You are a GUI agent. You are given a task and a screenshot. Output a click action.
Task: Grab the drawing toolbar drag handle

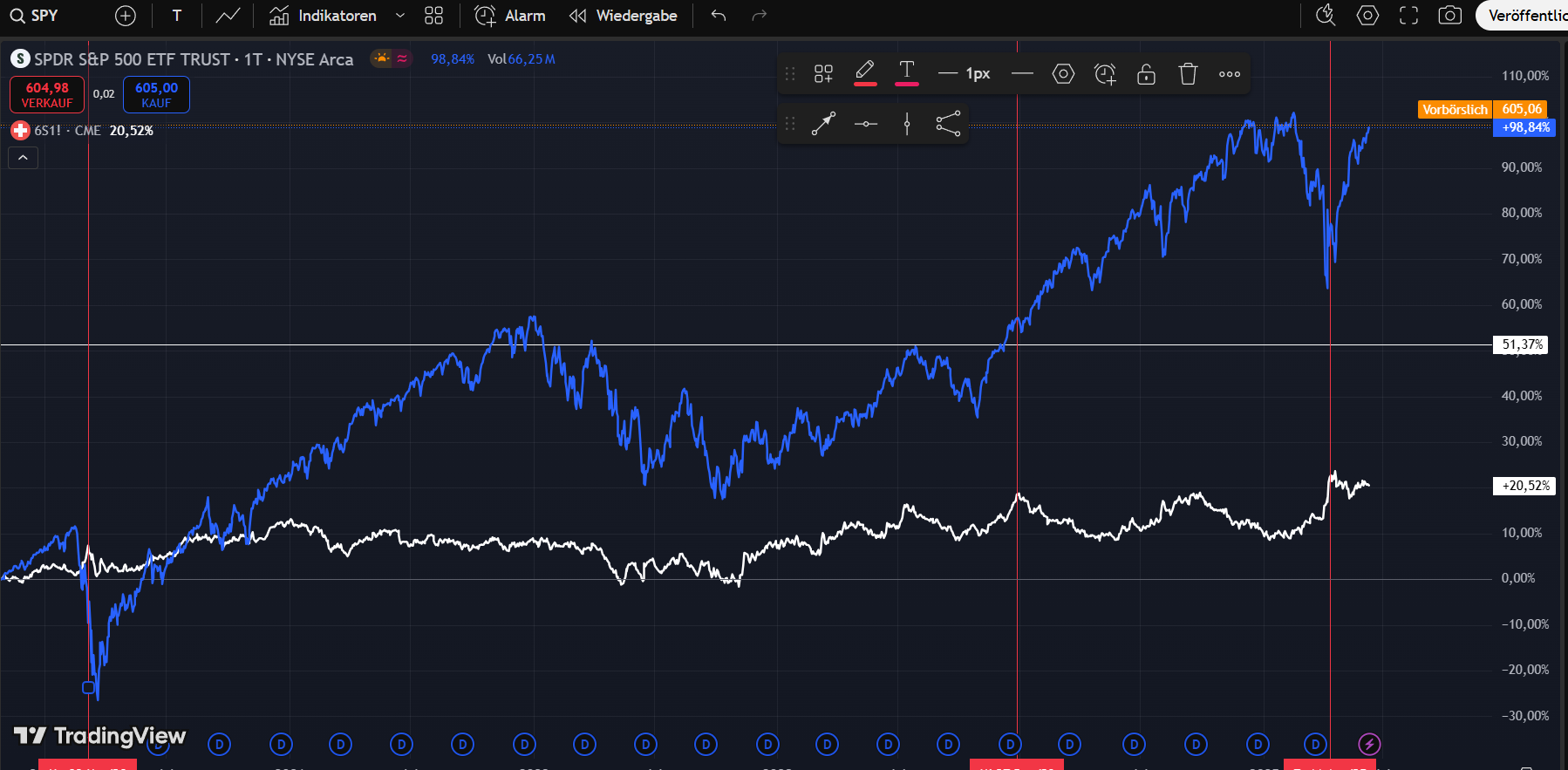pyautogui.click(x=790, y=74)
